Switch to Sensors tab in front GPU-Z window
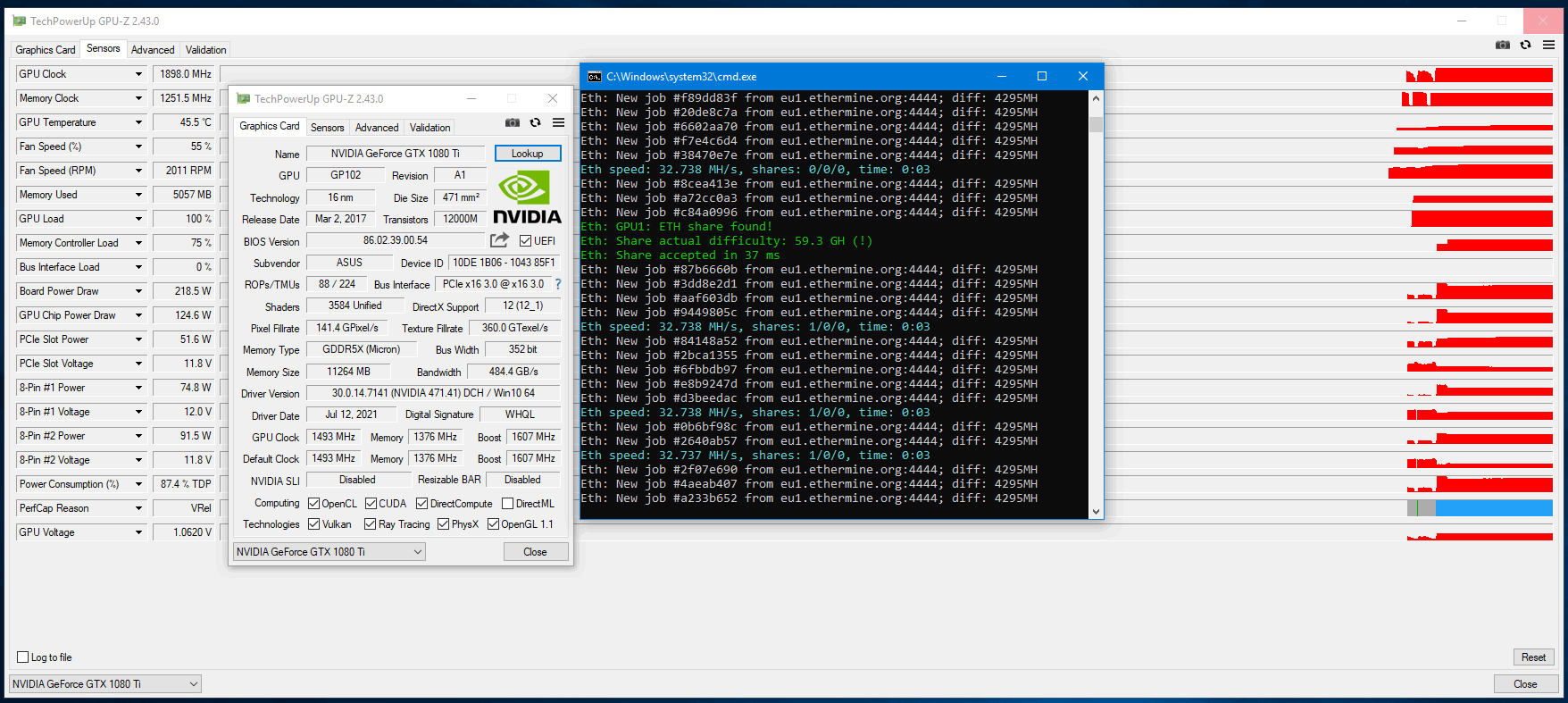Viewport: 1568px width, 703px height. [328, 128]
